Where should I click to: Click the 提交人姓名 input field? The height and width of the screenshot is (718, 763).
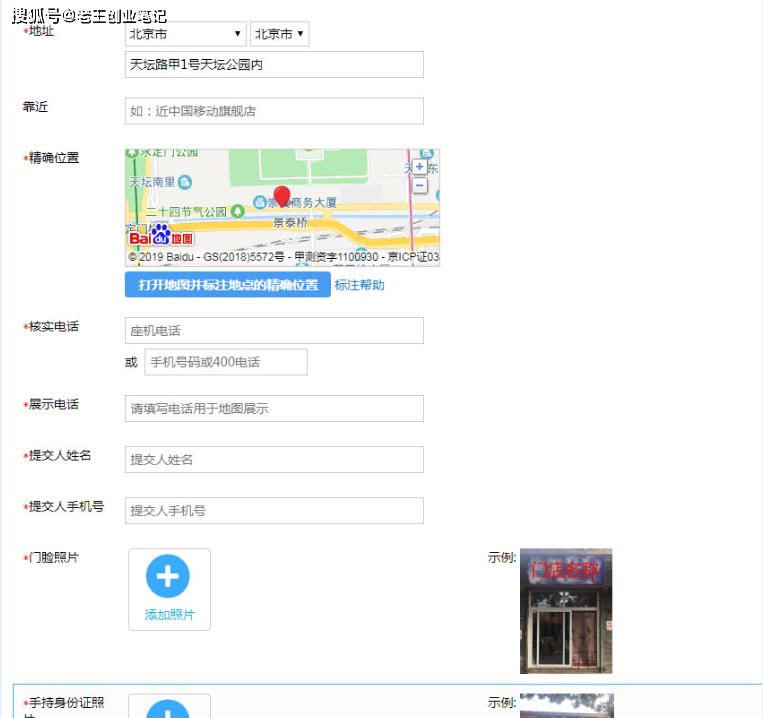coord(274,460)
